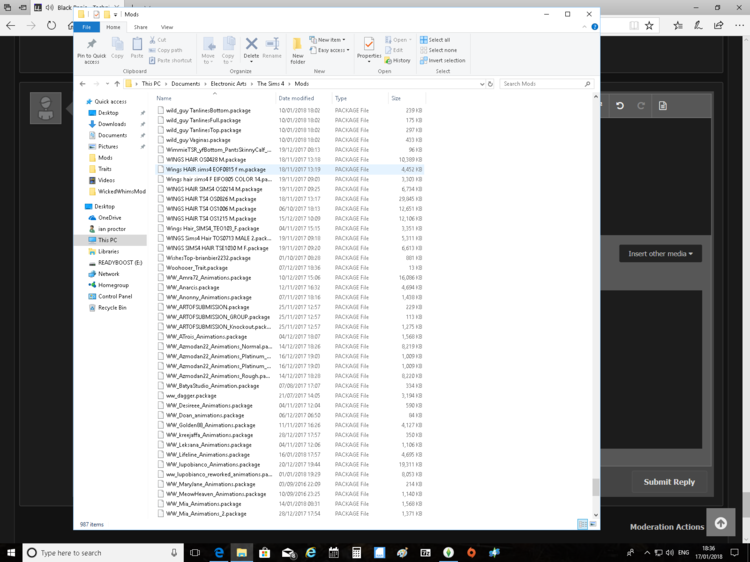
Task: Click the Search Mods field
Action: coord(546,84)
